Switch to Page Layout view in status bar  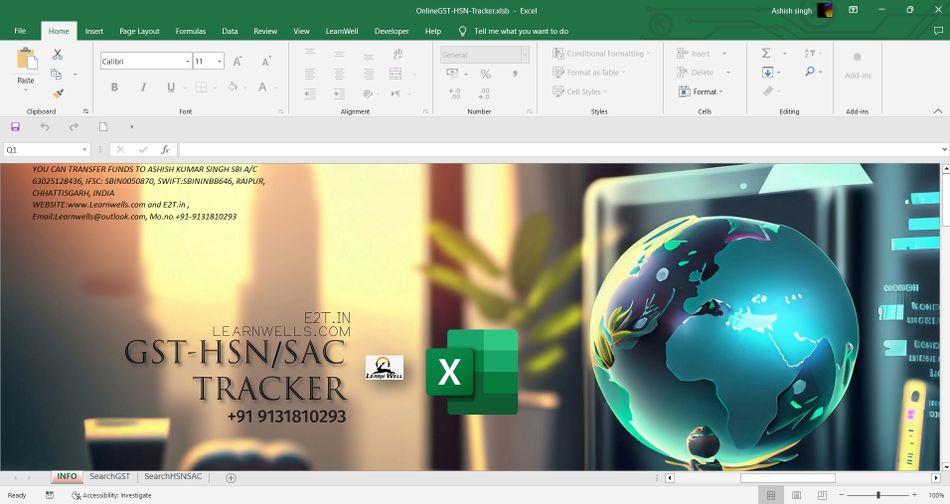796,496
